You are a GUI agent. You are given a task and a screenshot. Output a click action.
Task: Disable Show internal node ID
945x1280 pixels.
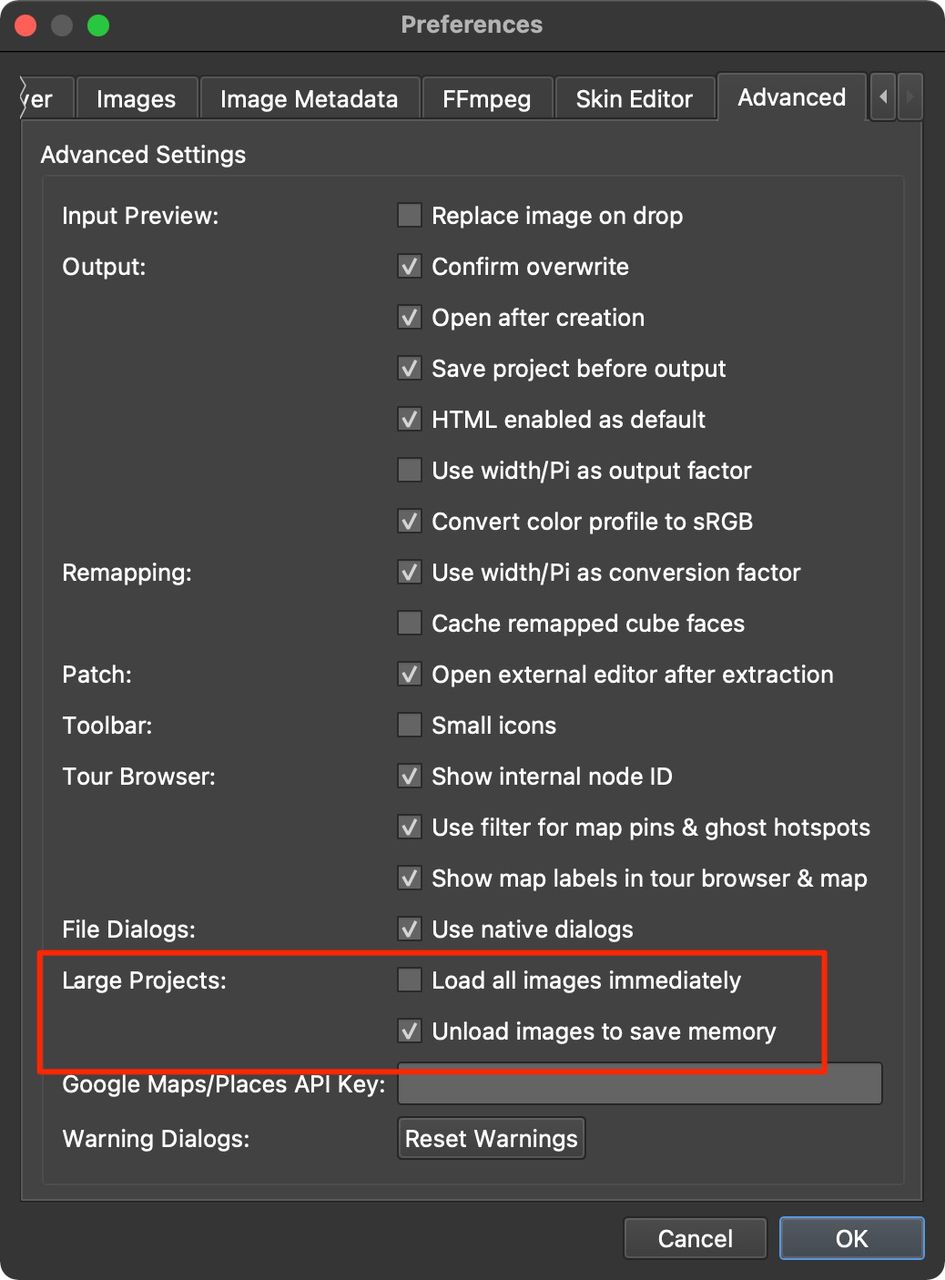click(409, 776)
